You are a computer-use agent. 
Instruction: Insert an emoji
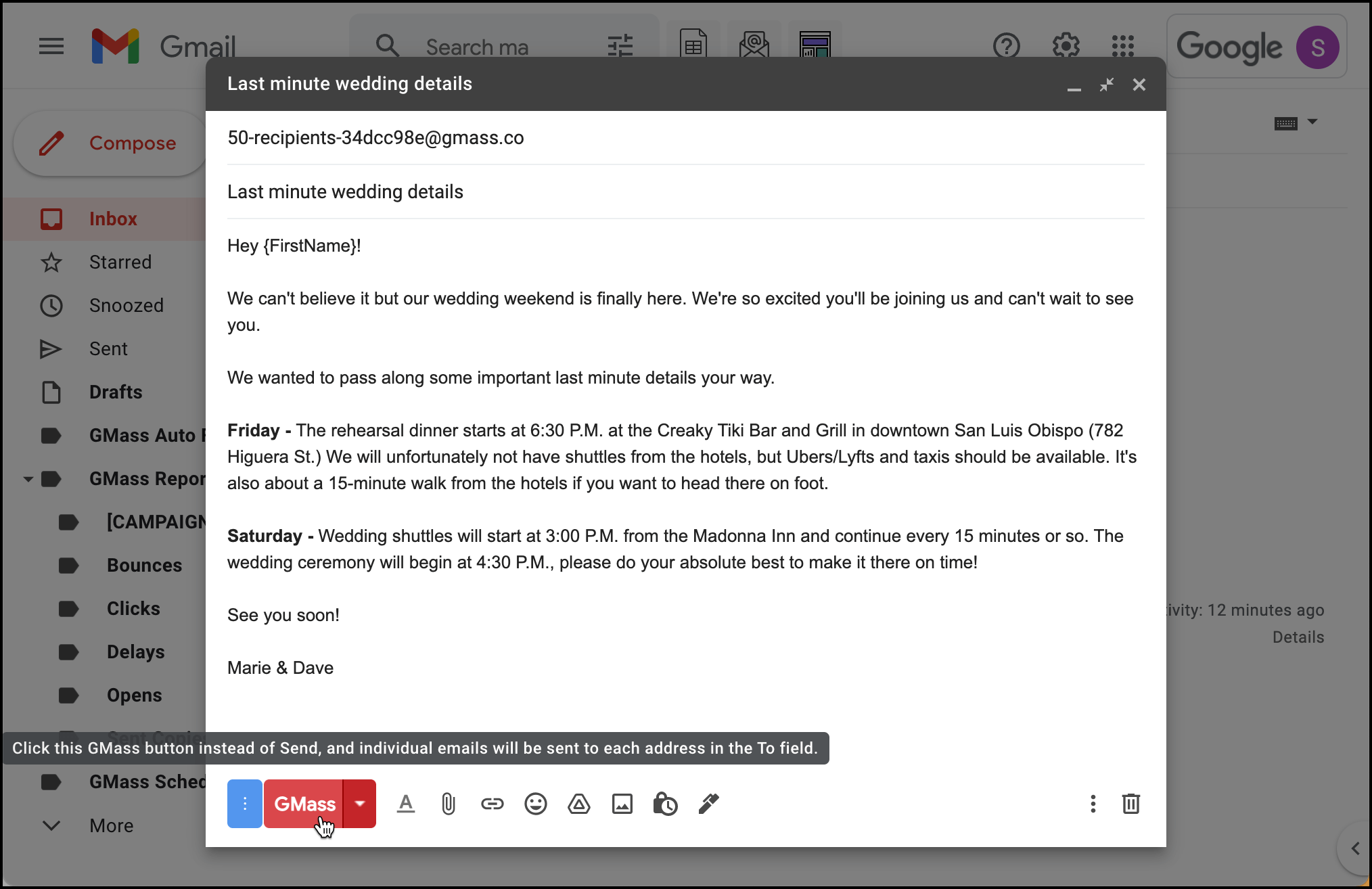(x=536, y=804)
